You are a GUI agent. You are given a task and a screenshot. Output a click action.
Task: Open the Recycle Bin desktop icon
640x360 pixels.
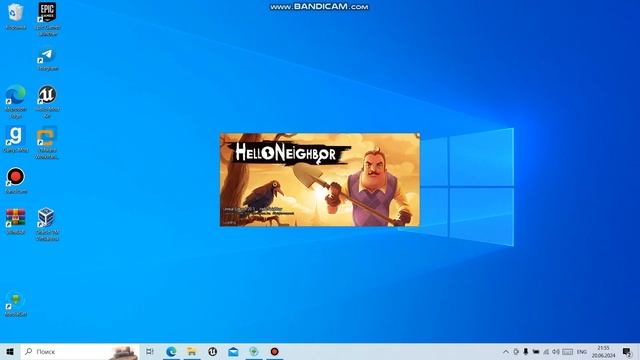pyautogui.click(x=16, y=16)
